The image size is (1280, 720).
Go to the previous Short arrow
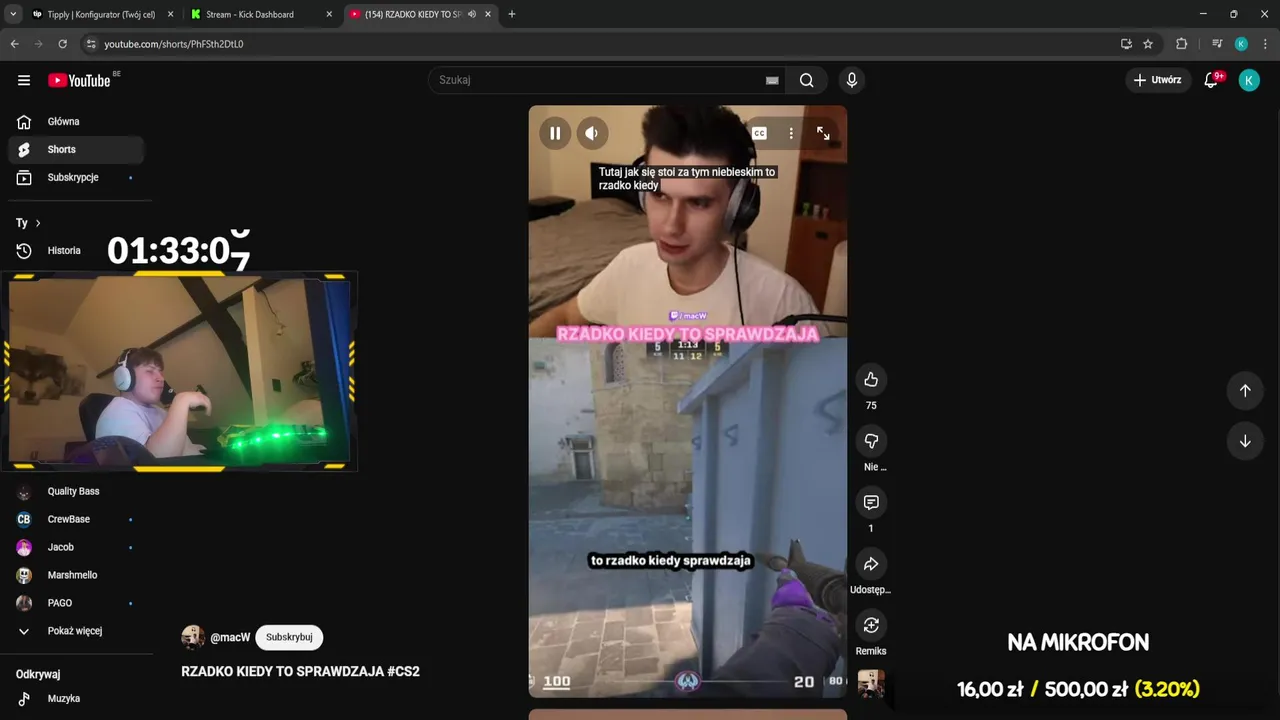click(x=1245, y=391)
